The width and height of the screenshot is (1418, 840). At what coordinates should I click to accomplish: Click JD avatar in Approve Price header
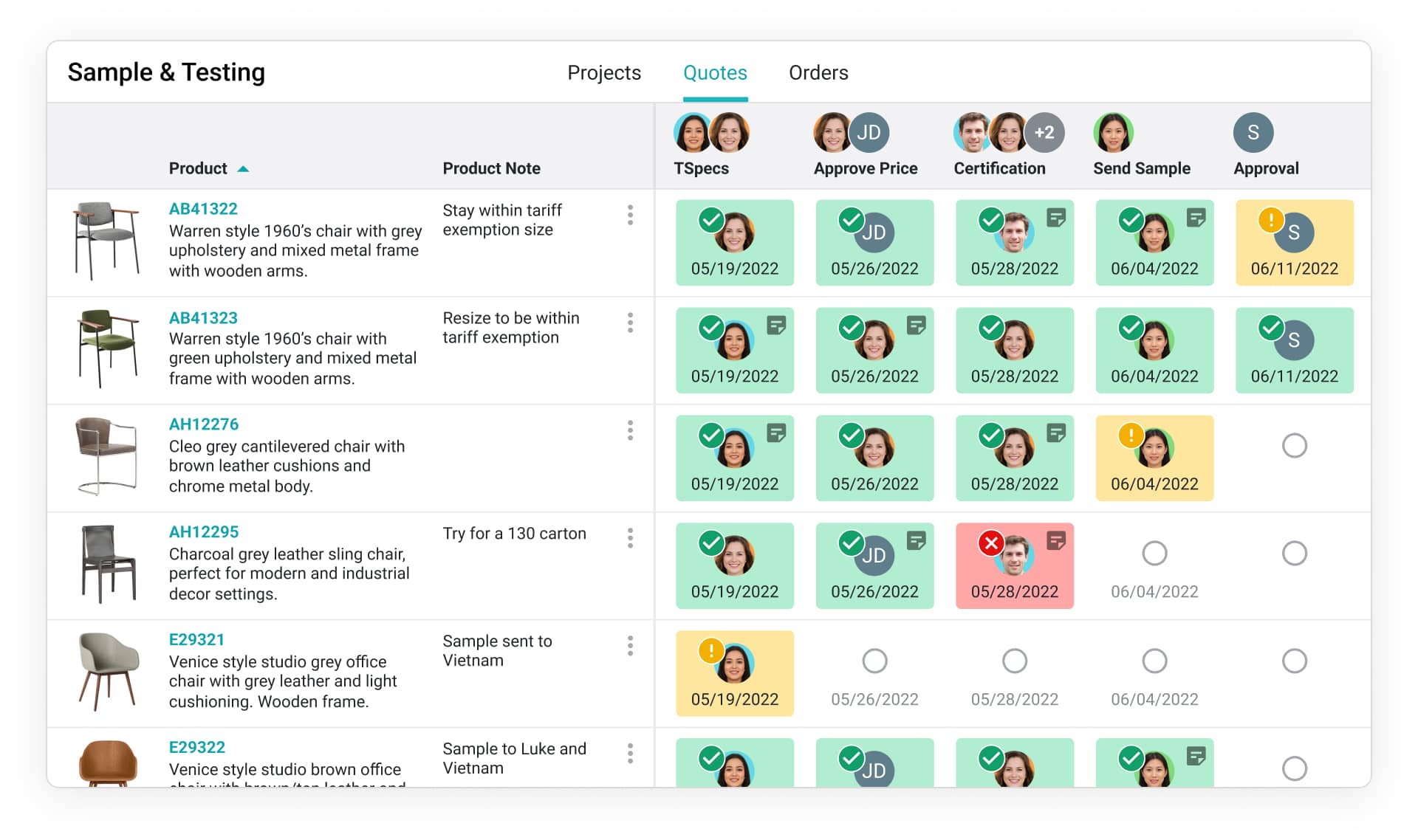point(869,133)
